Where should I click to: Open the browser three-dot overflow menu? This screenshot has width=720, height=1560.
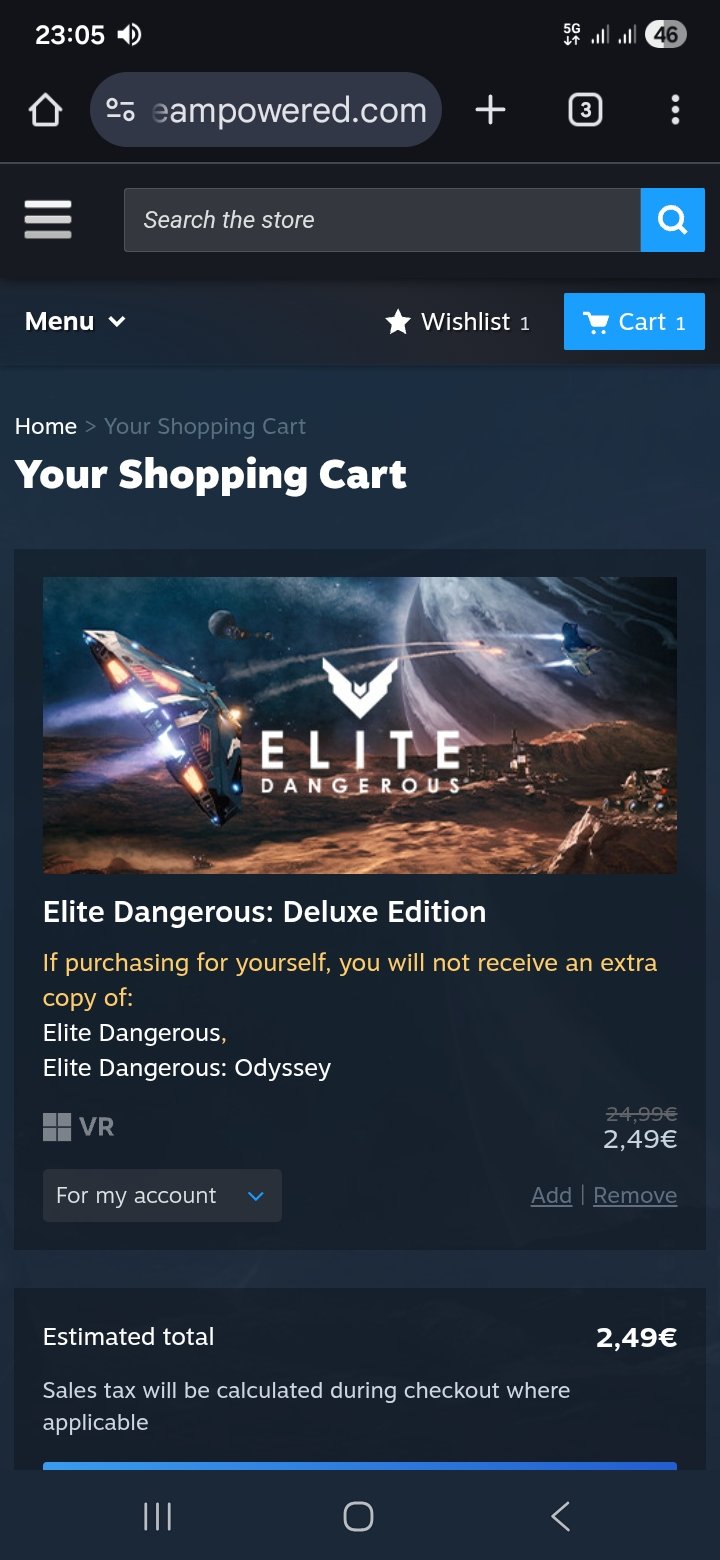click(x=675, y=110)
